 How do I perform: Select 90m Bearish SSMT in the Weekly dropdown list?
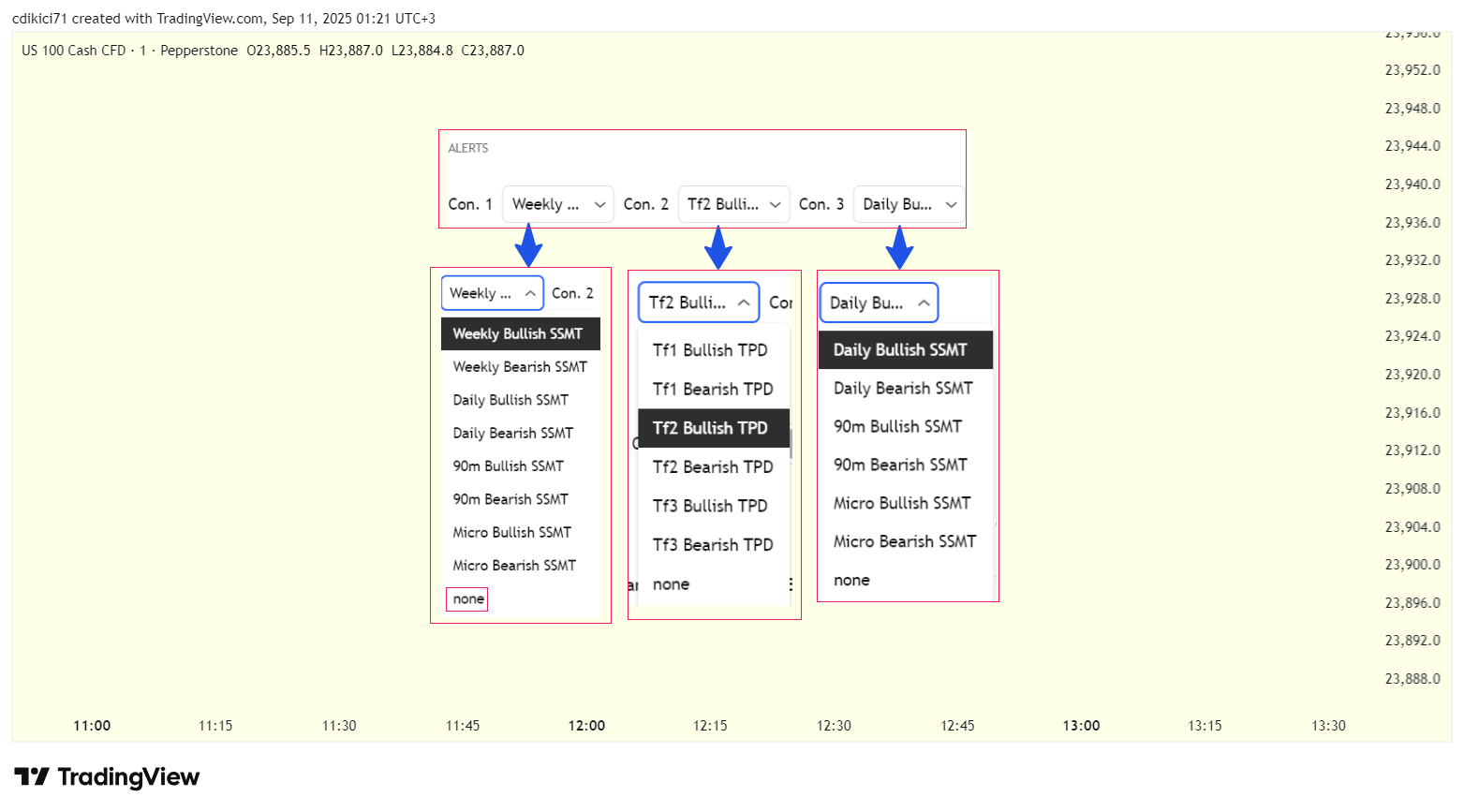[x=521, y=499]
